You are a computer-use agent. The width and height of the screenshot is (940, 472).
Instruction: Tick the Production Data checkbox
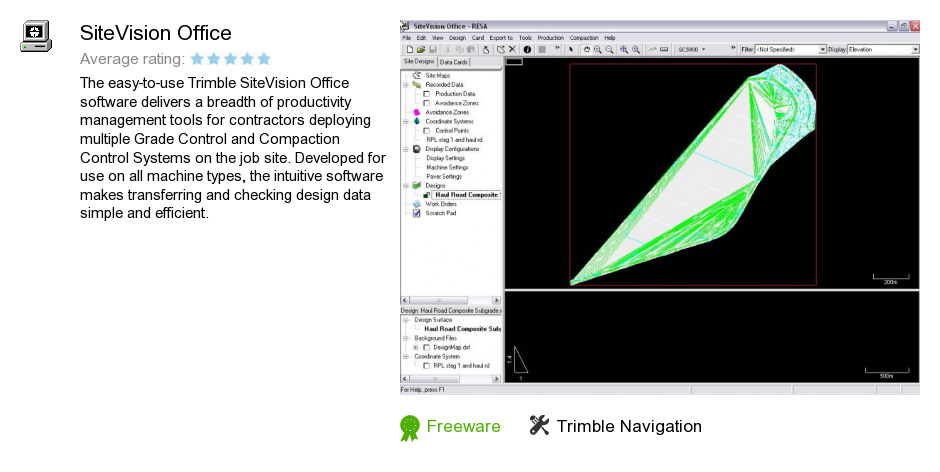point(426,94)
